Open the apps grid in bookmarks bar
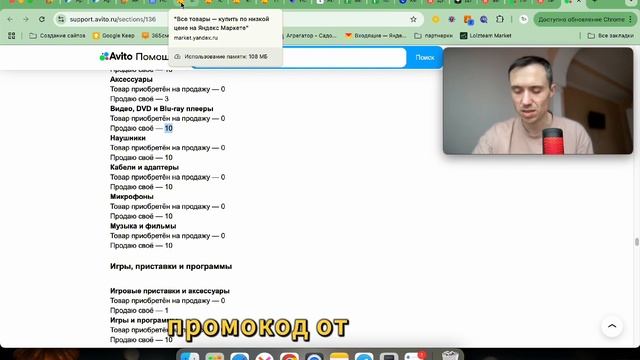 point(11,36)
